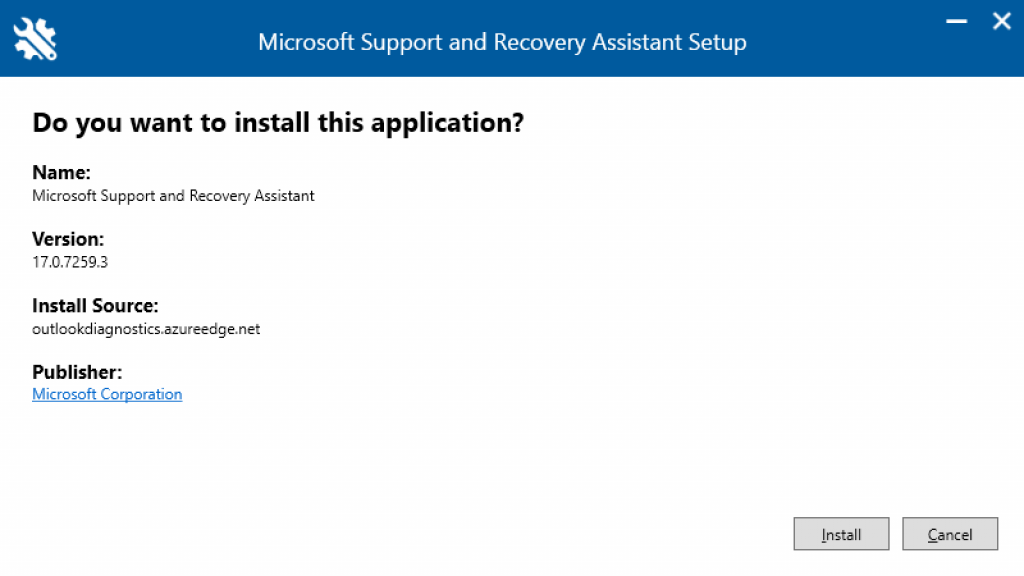This screenshot has width=1024, height=576.
Task: Click the wrench and screwdriver app icon
Action: [x=35, y=39]
